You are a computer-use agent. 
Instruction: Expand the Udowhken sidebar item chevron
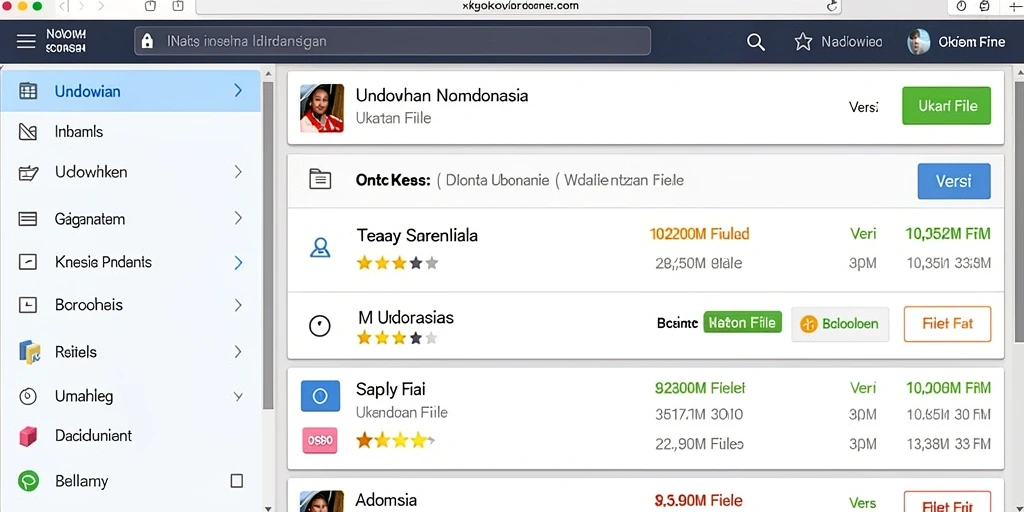238,172
